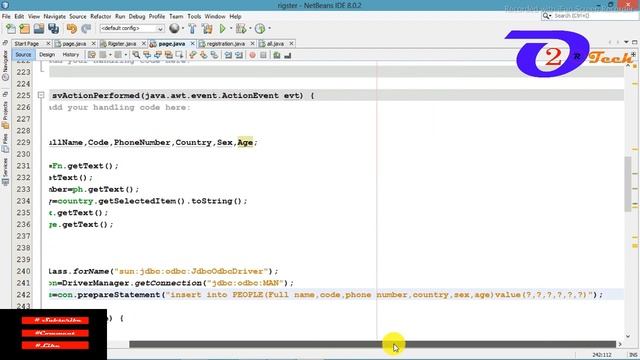Run project with green play icon
Image resolution: width=640 pixels, height=360 pixels.
pyautogui.click(x=222, y=29)
